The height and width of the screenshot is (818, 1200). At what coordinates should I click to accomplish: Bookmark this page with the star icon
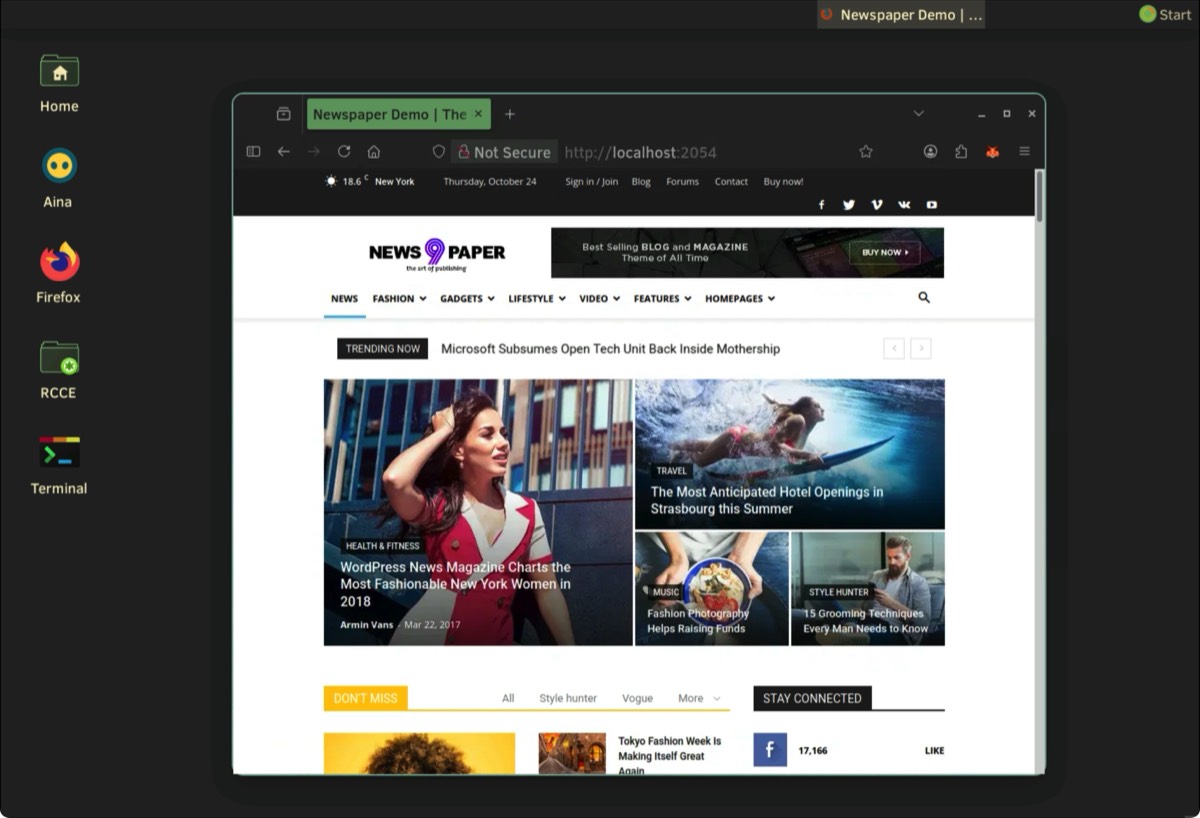pyautogui.click(x=866, y=152)
